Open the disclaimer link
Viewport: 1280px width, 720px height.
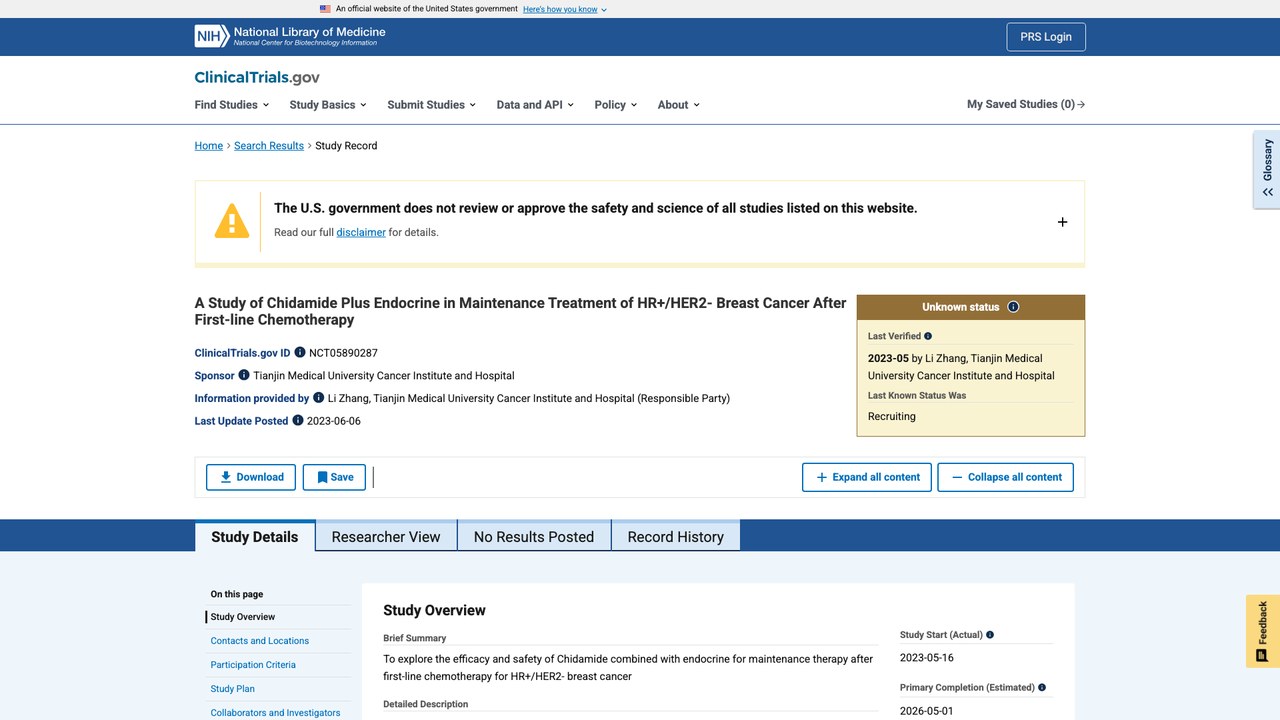click(361, 232)
